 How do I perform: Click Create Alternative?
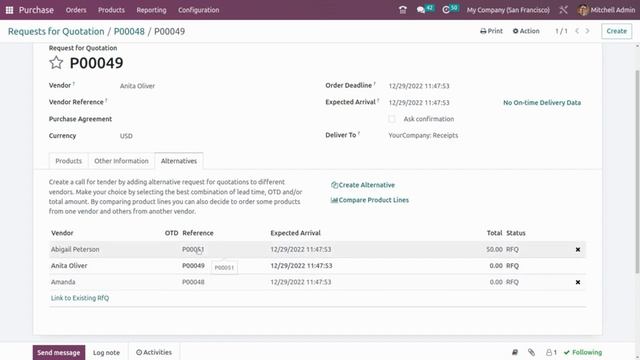coord(362,185)
